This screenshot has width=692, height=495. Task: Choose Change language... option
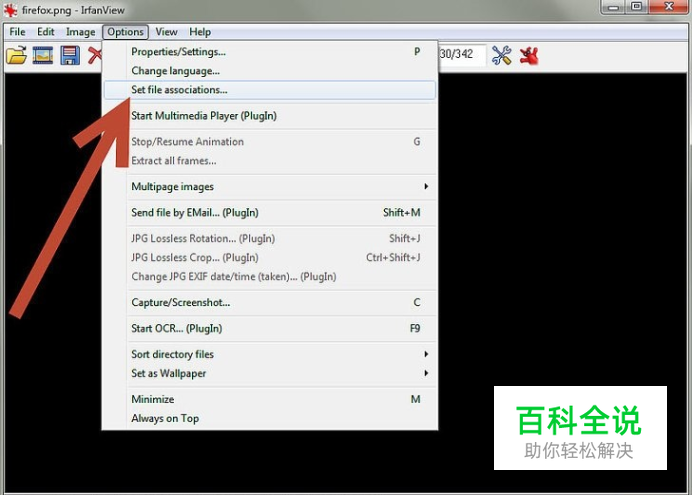pyautogui.click(x=270, y=71)
